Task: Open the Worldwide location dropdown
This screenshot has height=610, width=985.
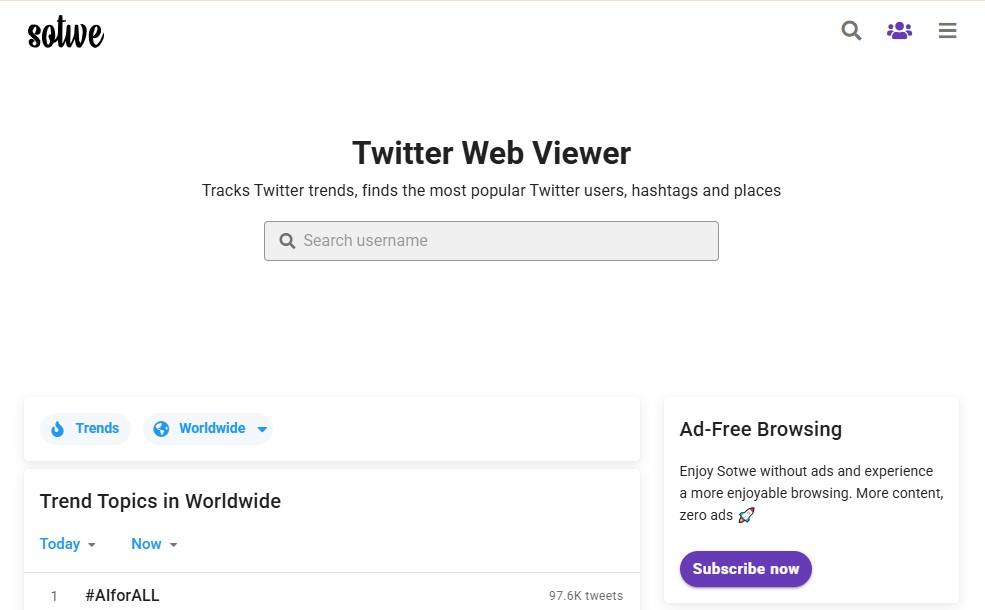Action: click(x=208, y=428)
